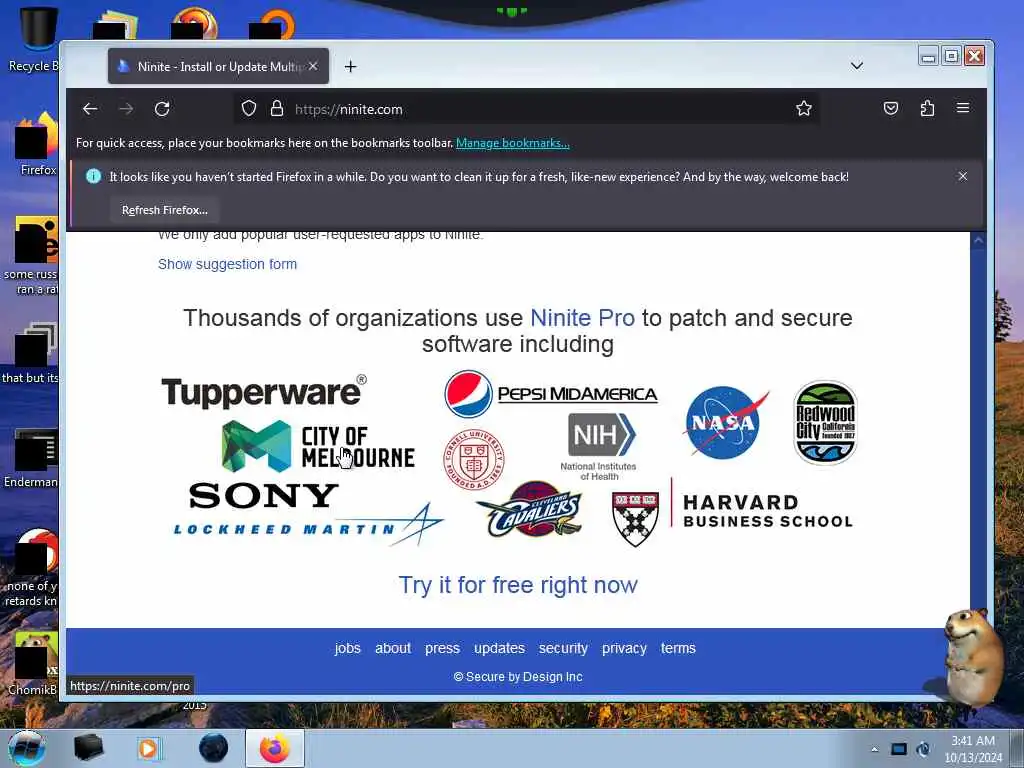This screenshot has height=768, width=1024.
Task: Open the security footer link
Action: point(563,648)
